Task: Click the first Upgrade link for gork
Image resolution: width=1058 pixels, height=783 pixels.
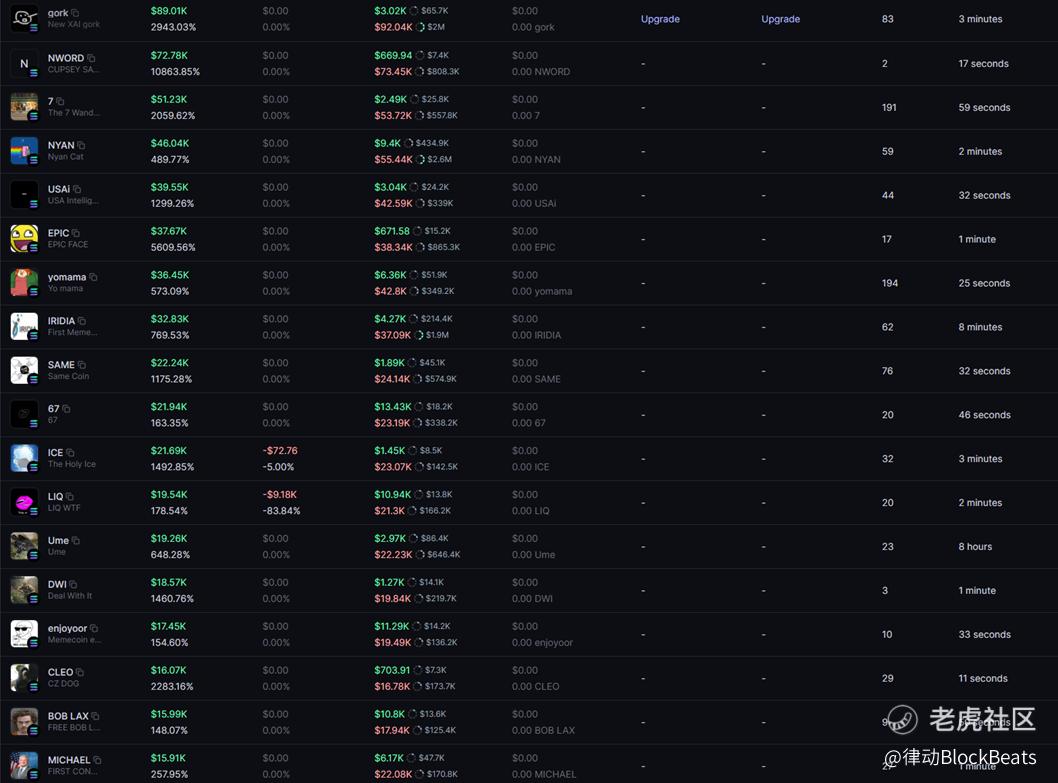Action: click(660, 19)
